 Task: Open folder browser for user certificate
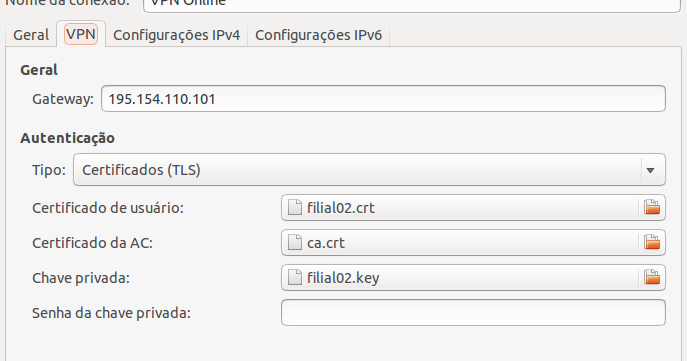coord(652,207)
